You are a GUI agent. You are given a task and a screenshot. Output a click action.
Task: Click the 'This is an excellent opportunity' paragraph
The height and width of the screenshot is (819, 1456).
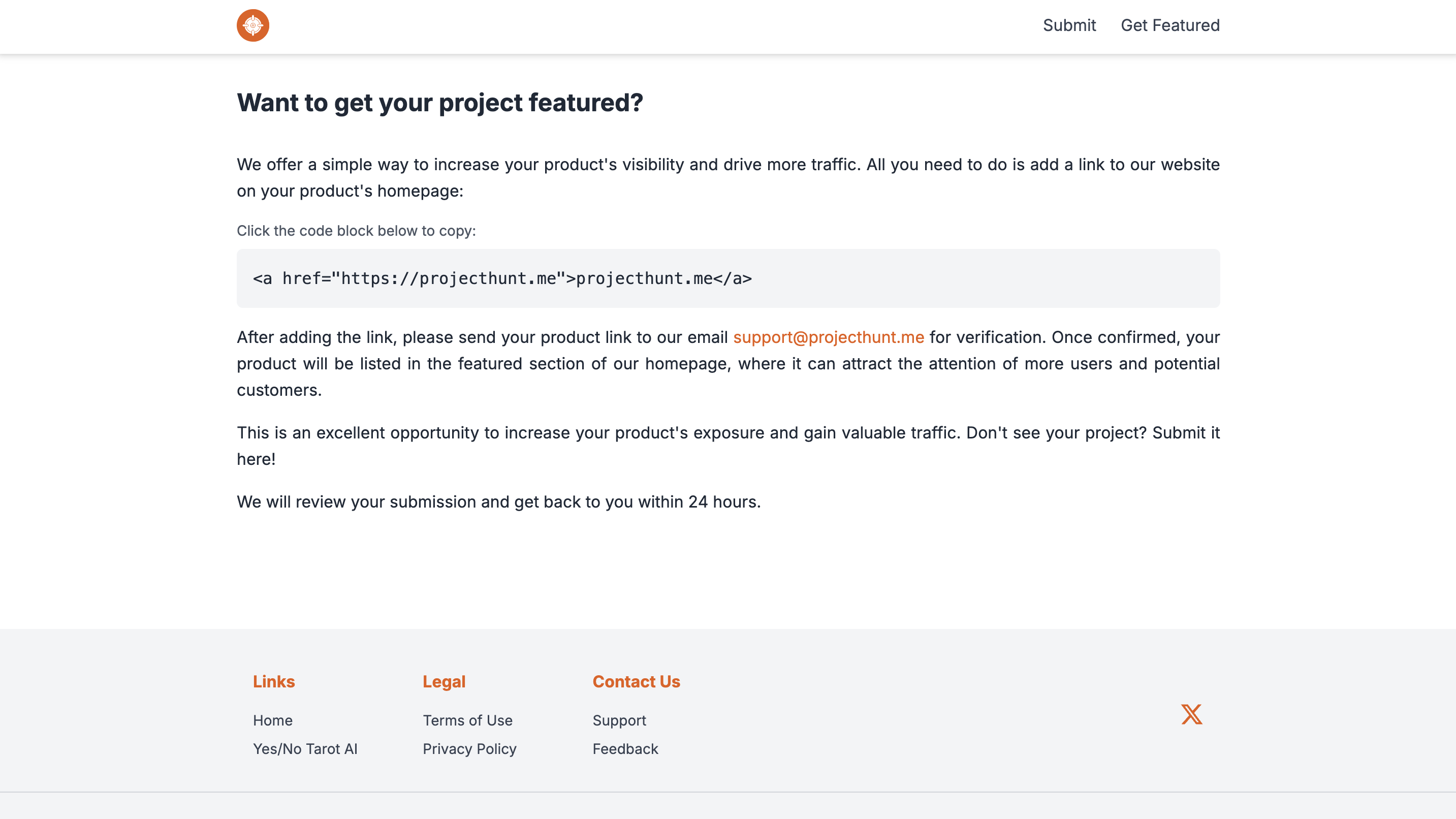point(728,446)
